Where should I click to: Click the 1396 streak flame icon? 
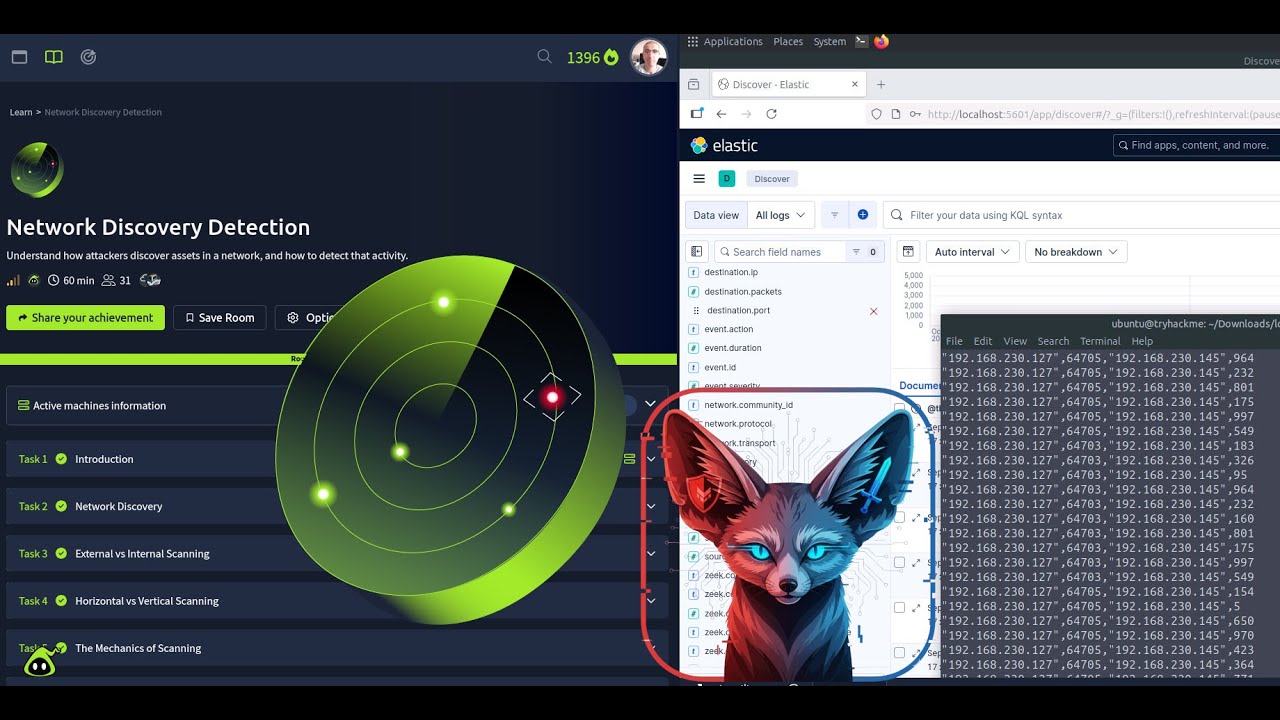pos(611,57)
